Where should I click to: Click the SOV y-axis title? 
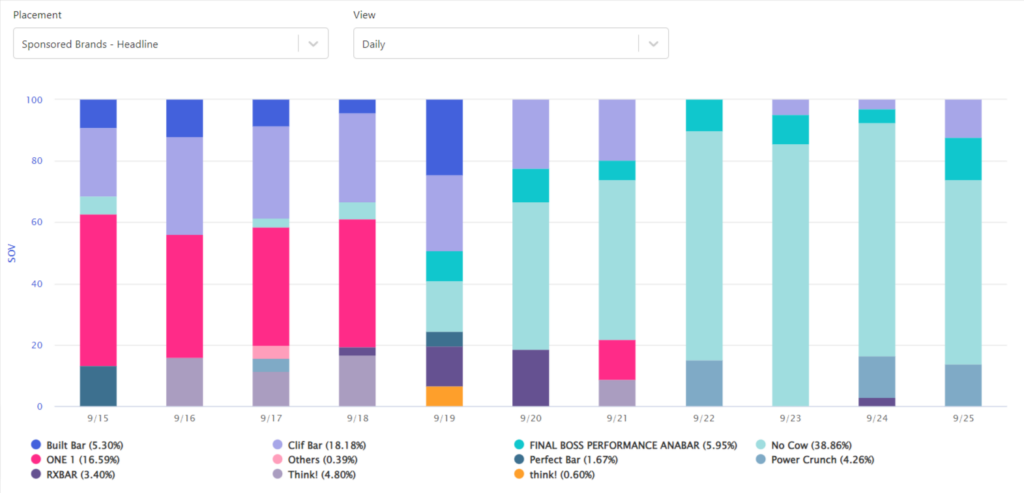11,253
